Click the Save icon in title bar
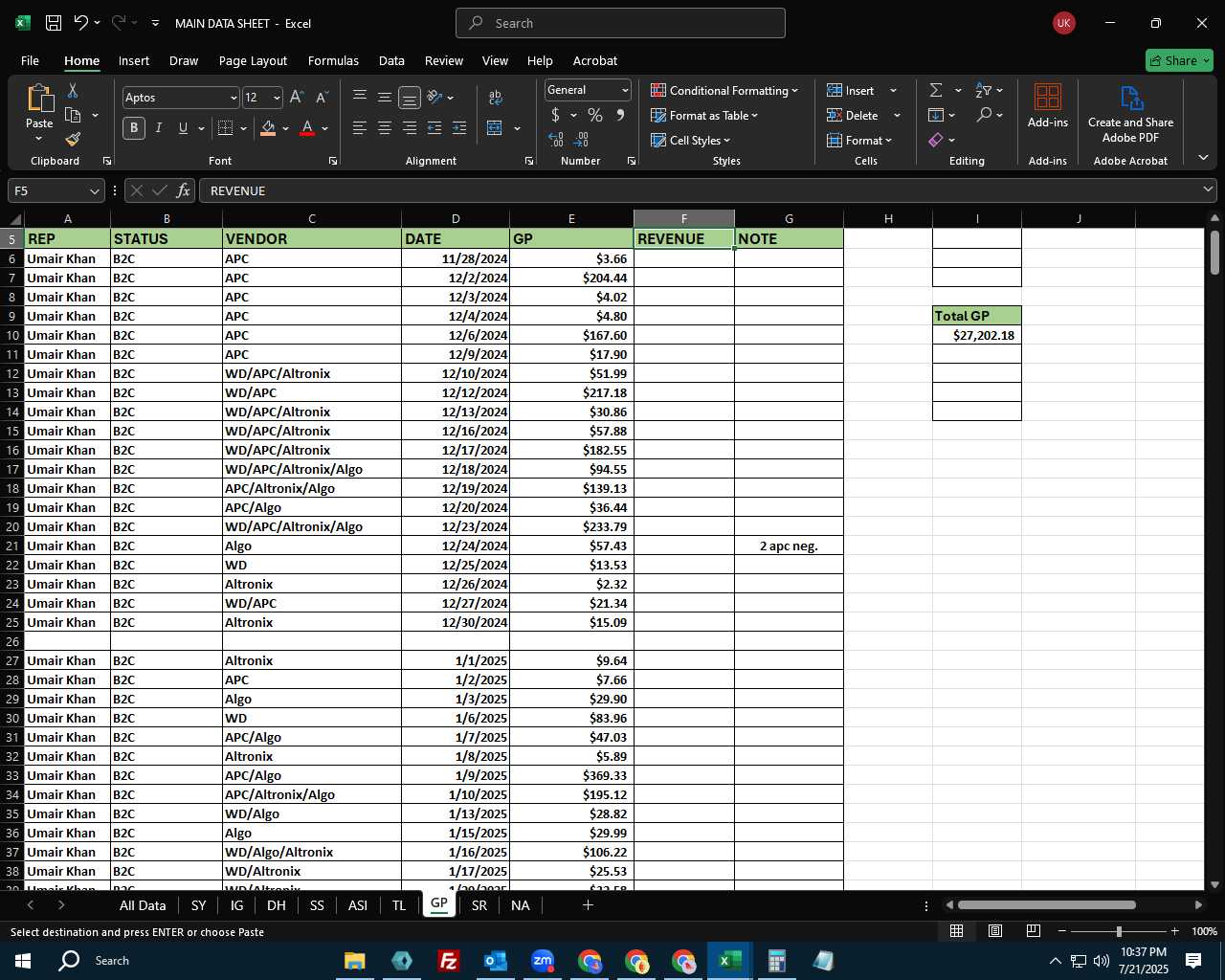 [54, 23]
